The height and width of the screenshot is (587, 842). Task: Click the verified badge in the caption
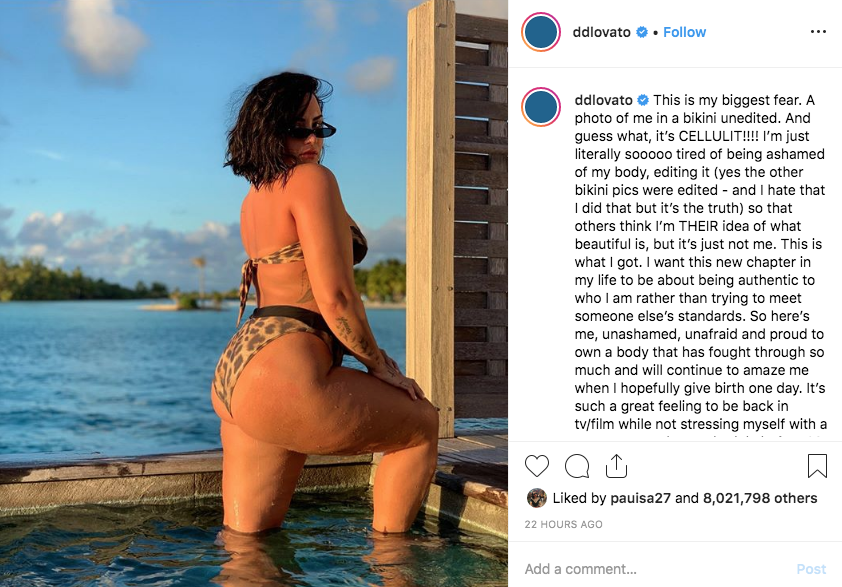click(643, 100)
